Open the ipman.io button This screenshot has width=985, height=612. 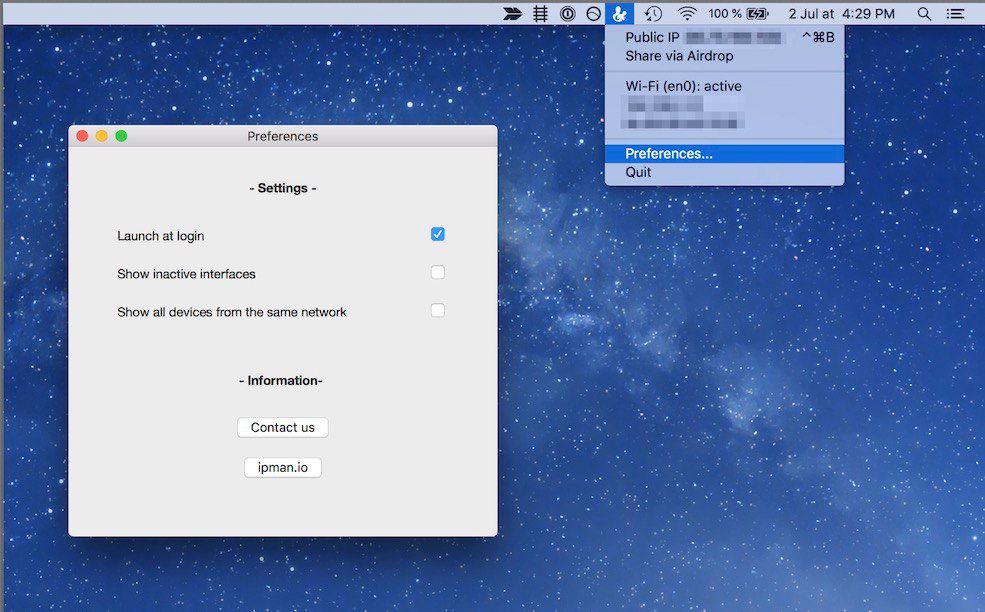[x=283, y=467]
